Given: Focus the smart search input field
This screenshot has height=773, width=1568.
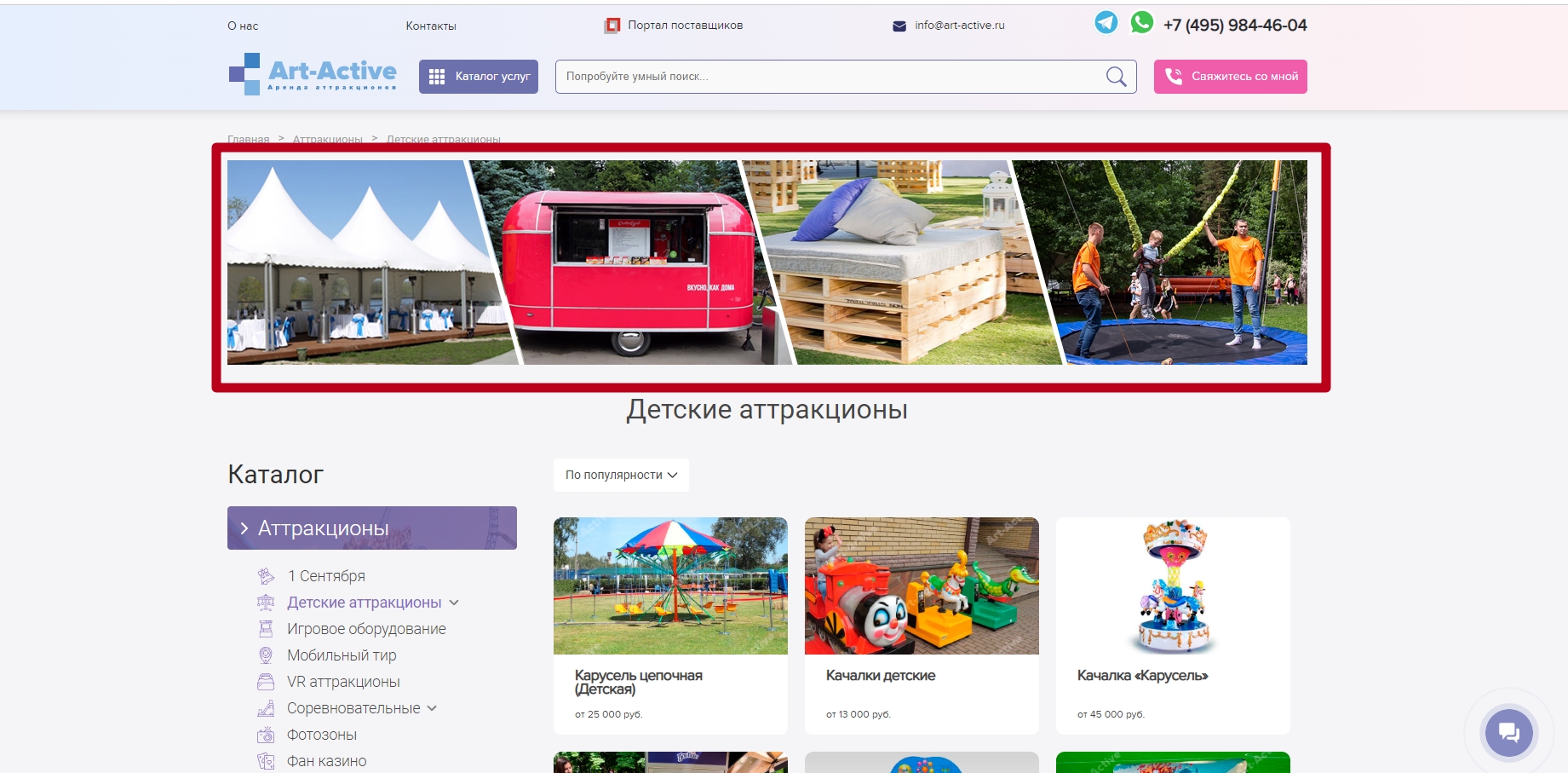Looking at the screenshot, I should coord(826,77).
